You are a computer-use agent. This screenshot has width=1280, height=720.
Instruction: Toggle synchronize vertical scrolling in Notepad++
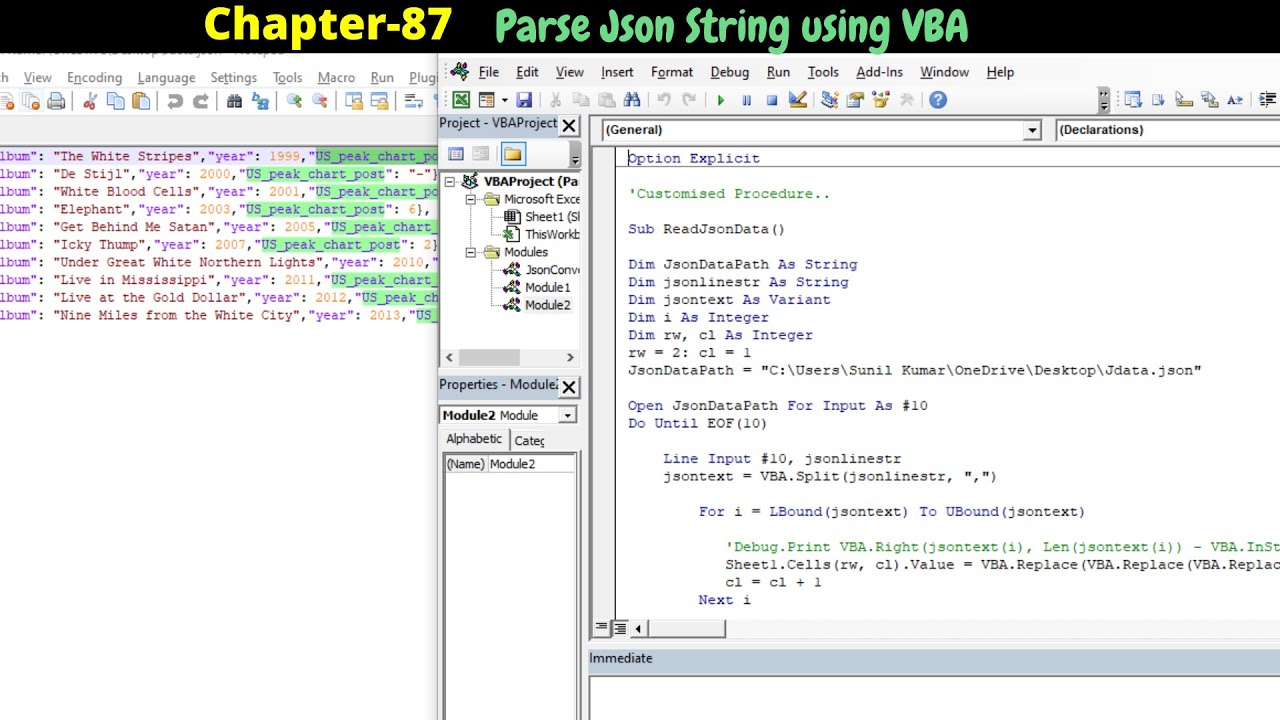354,101
